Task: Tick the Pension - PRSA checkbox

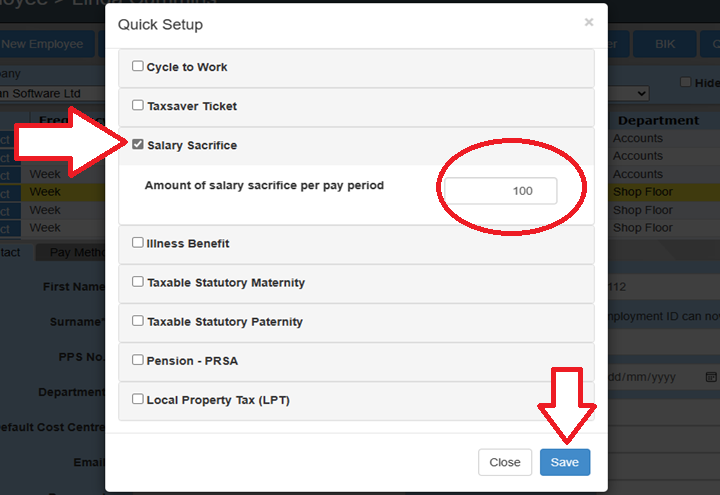Action: pos(138,360)
